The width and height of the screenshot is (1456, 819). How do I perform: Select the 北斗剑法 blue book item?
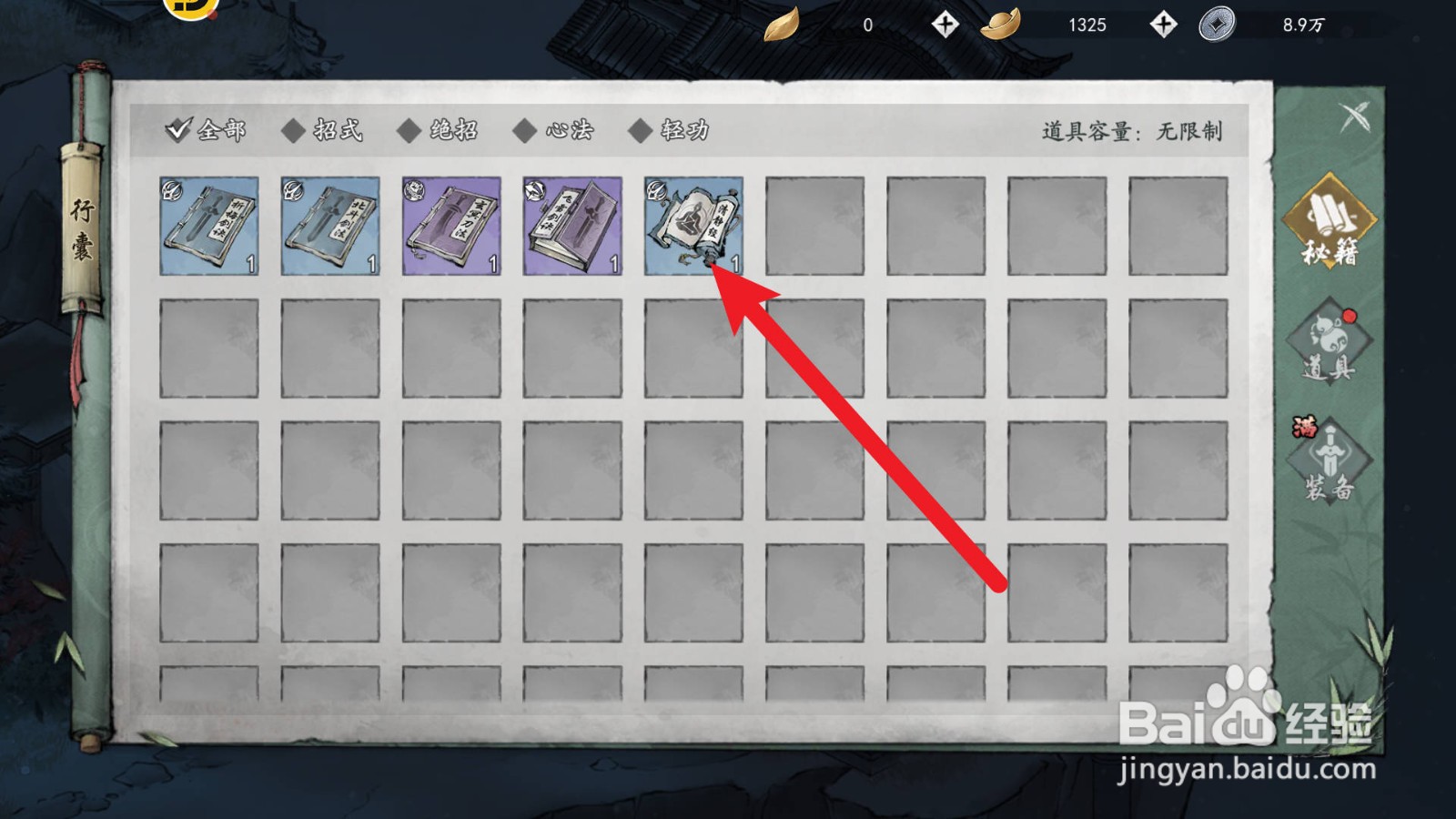(x=330, y=226)
